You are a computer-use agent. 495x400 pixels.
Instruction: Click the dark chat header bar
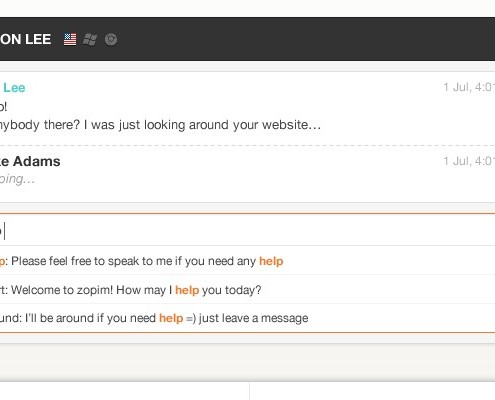(247, 39)
